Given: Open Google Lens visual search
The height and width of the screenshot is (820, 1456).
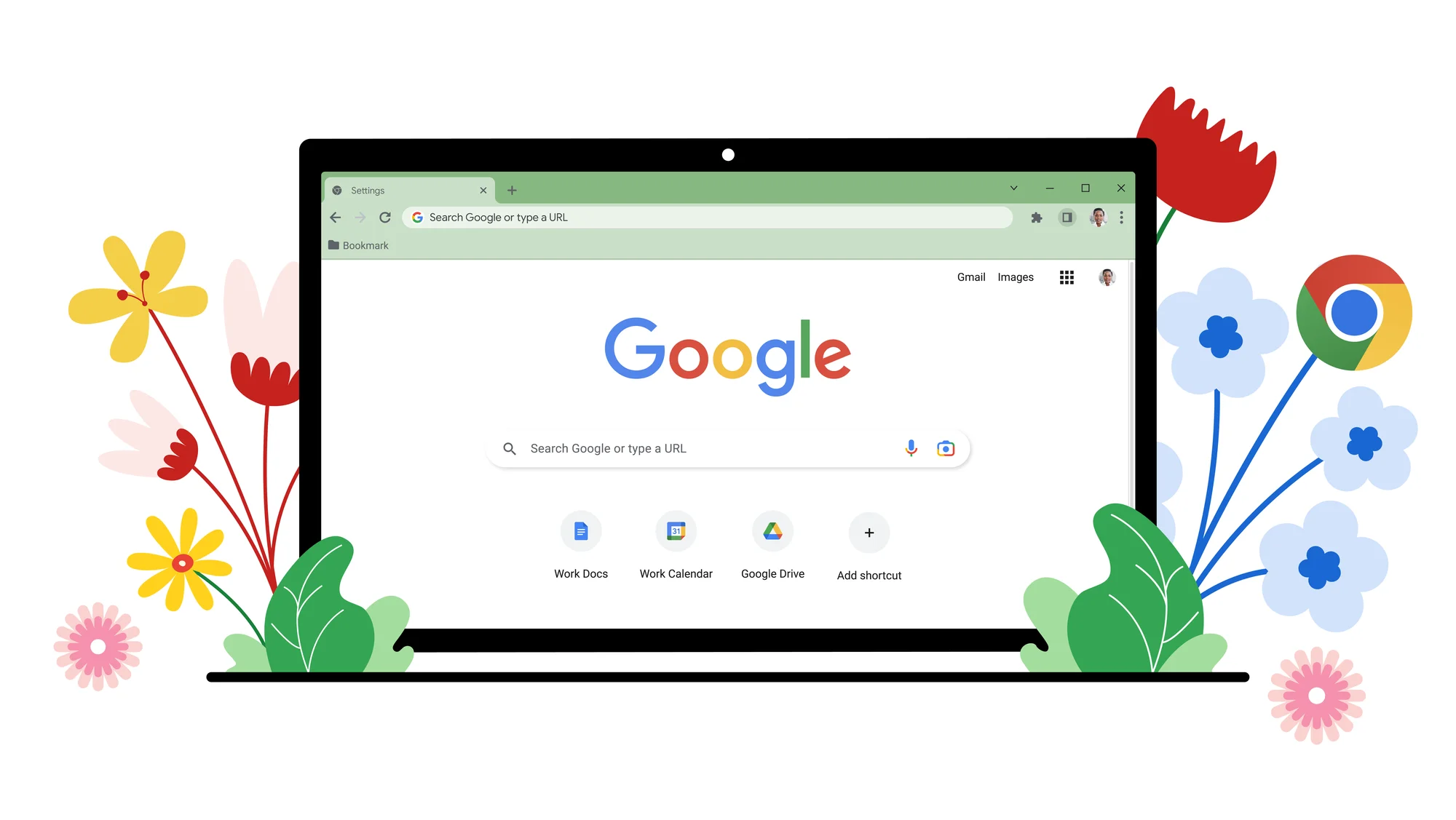Looking at the screenshot, I should 944,448.
